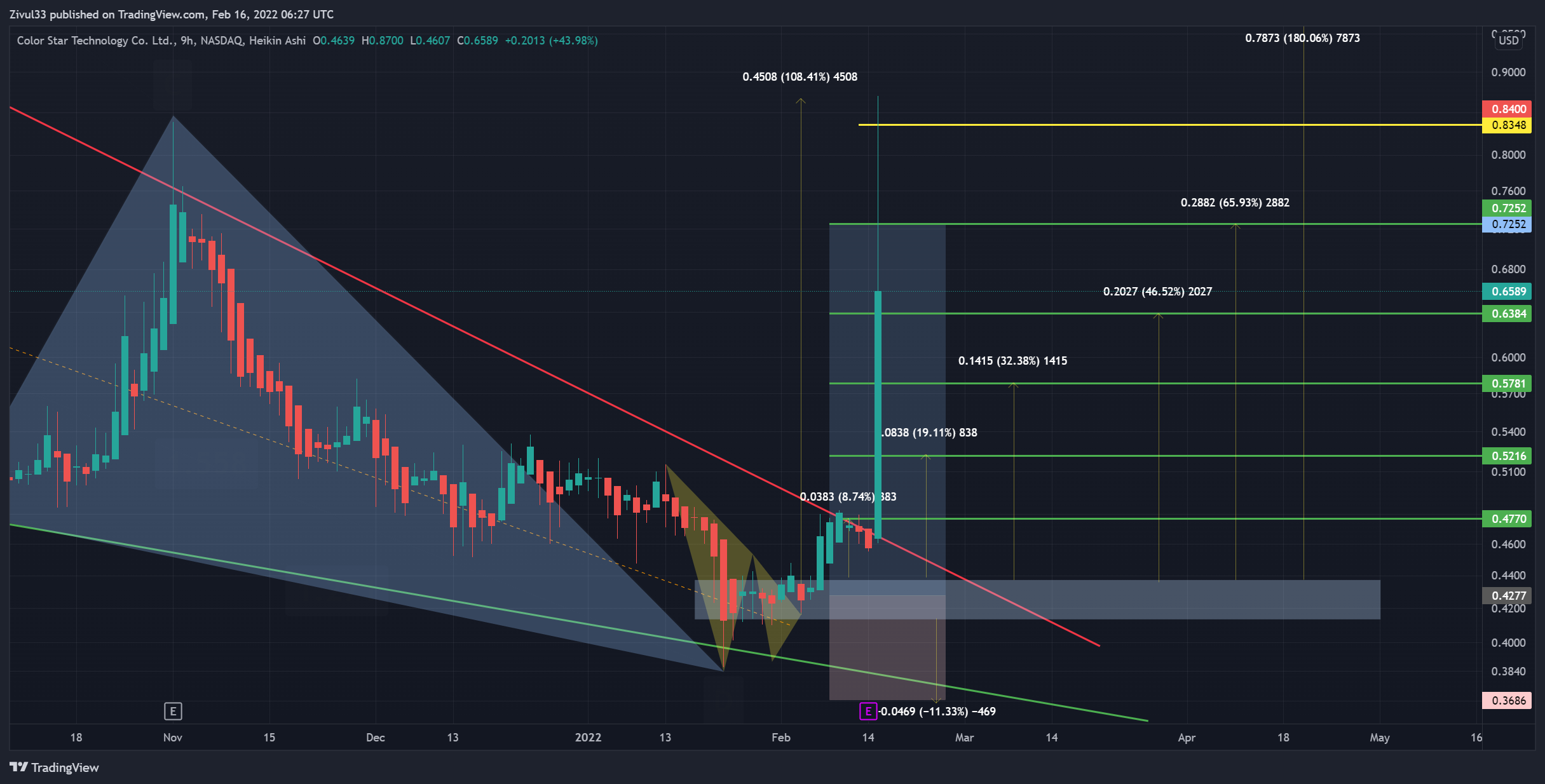Click the red 0.8400 price label

pos(1507,109)
